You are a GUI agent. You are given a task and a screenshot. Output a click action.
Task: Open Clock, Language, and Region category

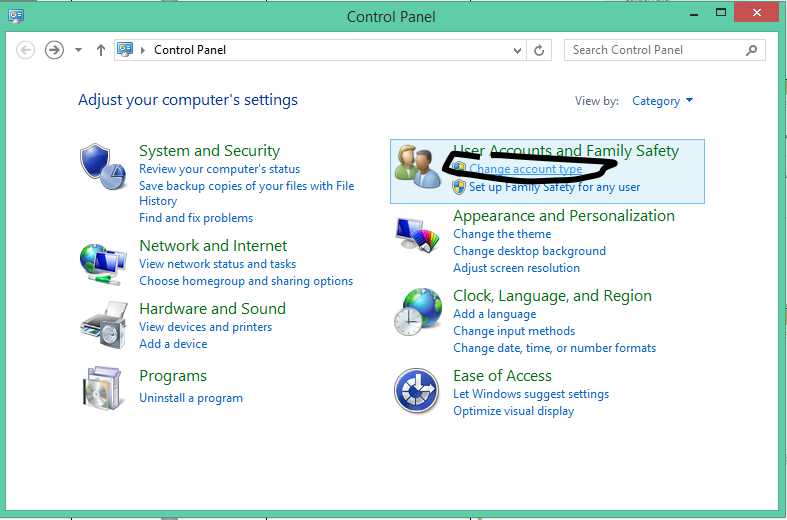pos(552,296)
